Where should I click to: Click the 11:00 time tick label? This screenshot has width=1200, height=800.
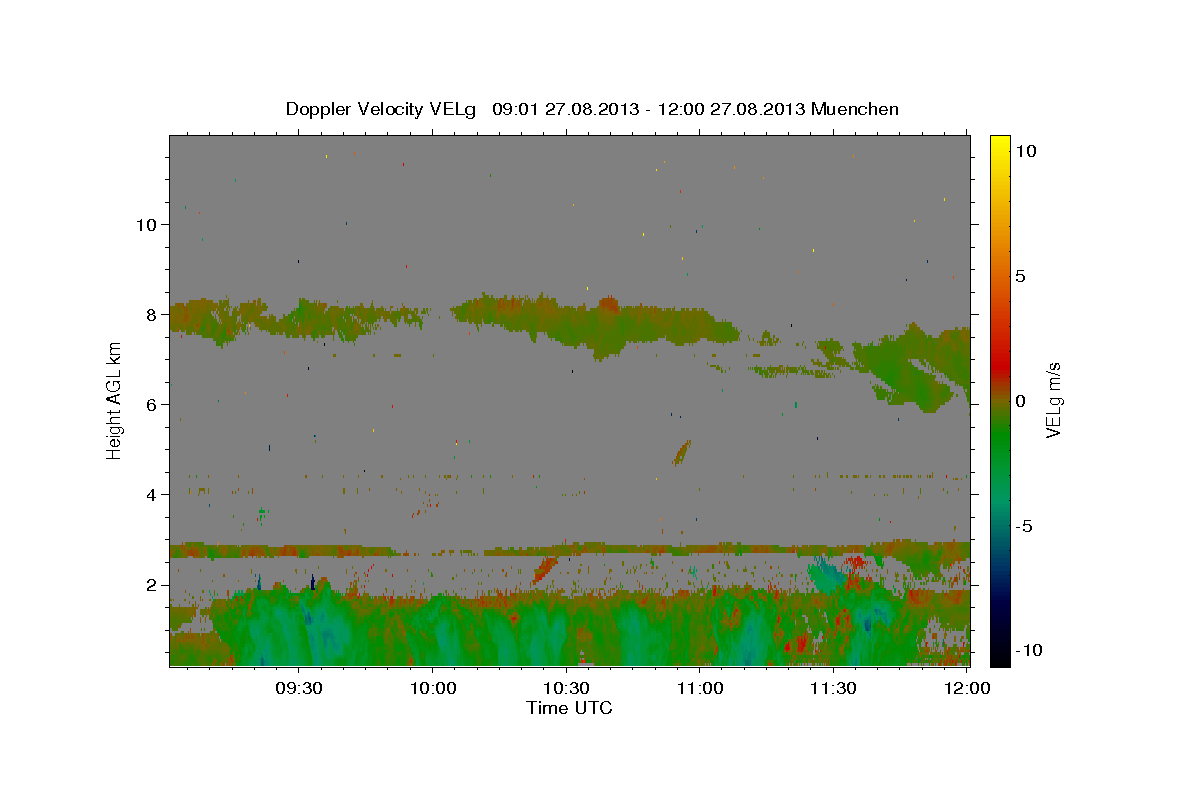click(700, 689)
